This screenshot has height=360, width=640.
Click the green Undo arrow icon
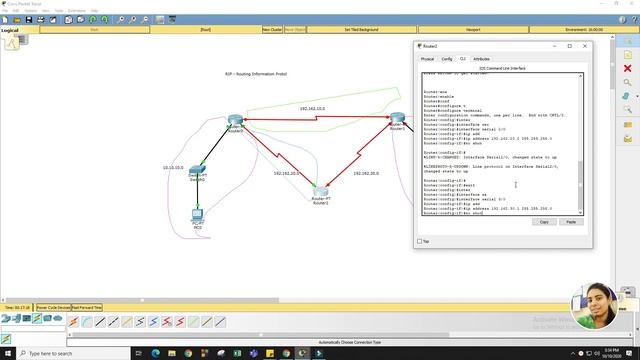(x=93, y=20)
